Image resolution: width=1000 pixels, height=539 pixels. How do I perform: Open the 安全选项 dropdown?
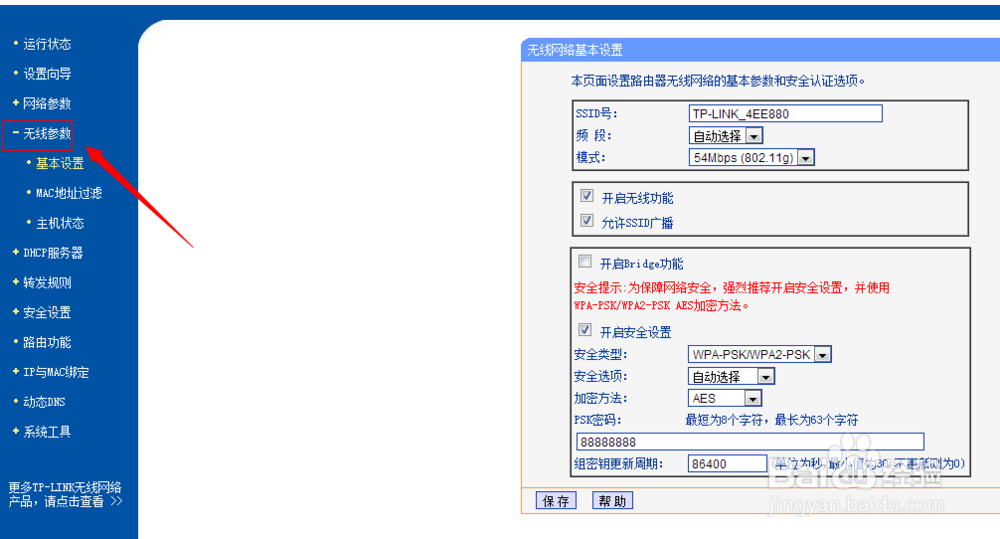coord(731,376)
